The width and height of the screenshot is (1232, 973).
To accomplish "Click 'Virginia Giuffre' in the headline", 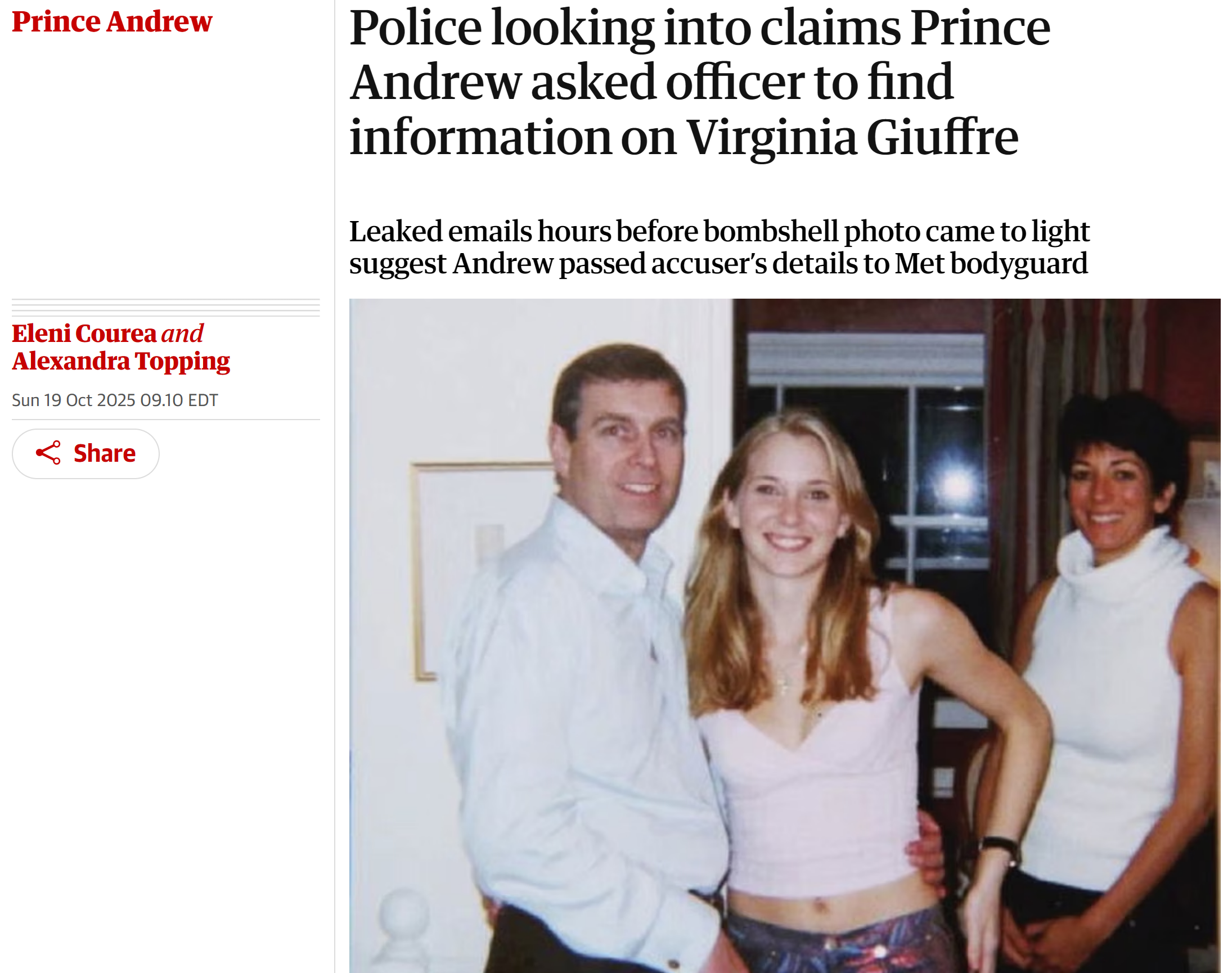I will click(x=852, y=137).
